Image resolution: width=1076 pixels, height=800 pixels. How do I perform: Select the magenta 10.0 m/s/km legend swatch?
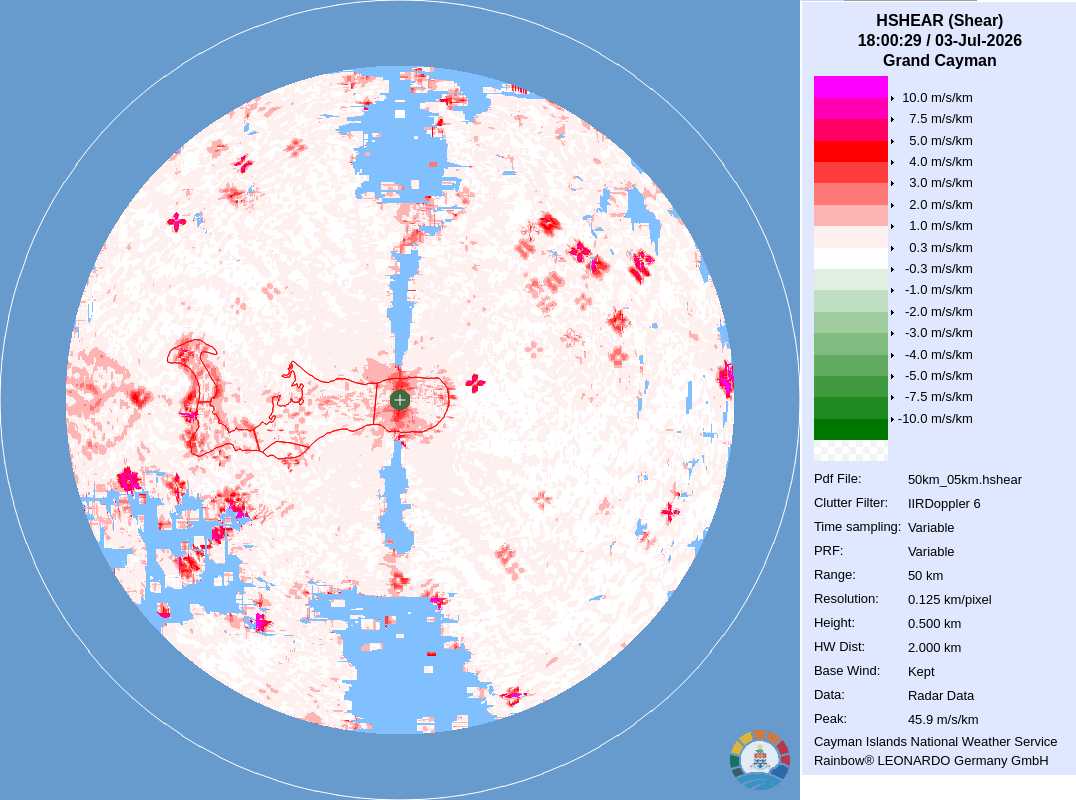(850, 88)
